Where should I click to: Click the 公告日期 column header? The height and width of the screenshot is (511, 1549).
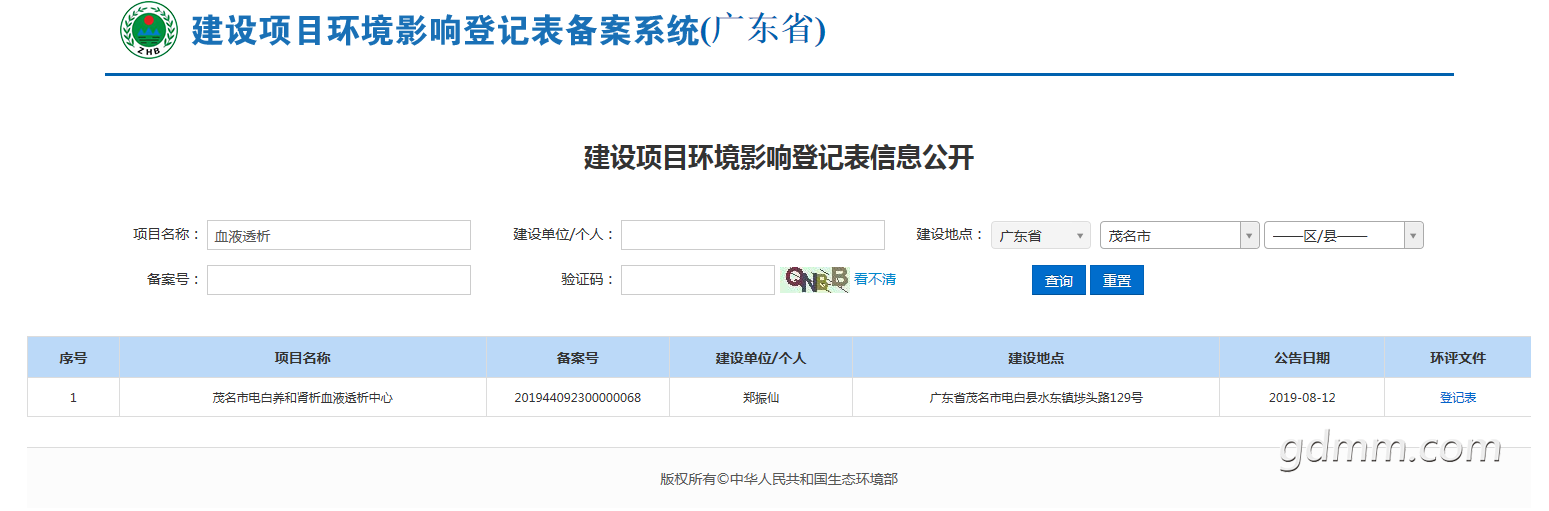(x=1302, y=357)
